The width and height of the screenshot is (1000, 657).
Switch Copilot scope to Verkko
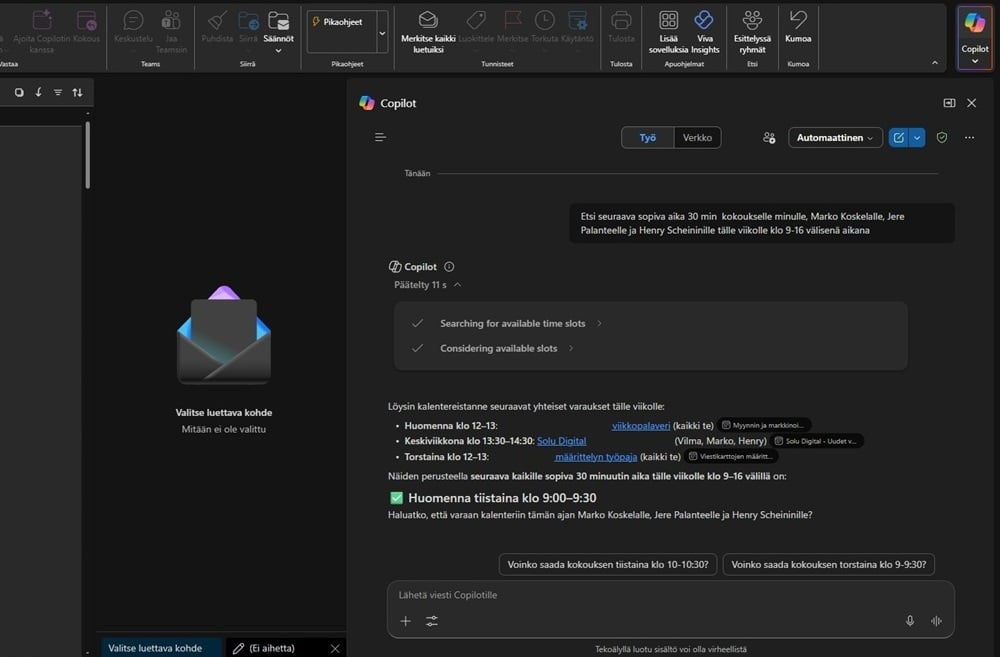point(697,137)
